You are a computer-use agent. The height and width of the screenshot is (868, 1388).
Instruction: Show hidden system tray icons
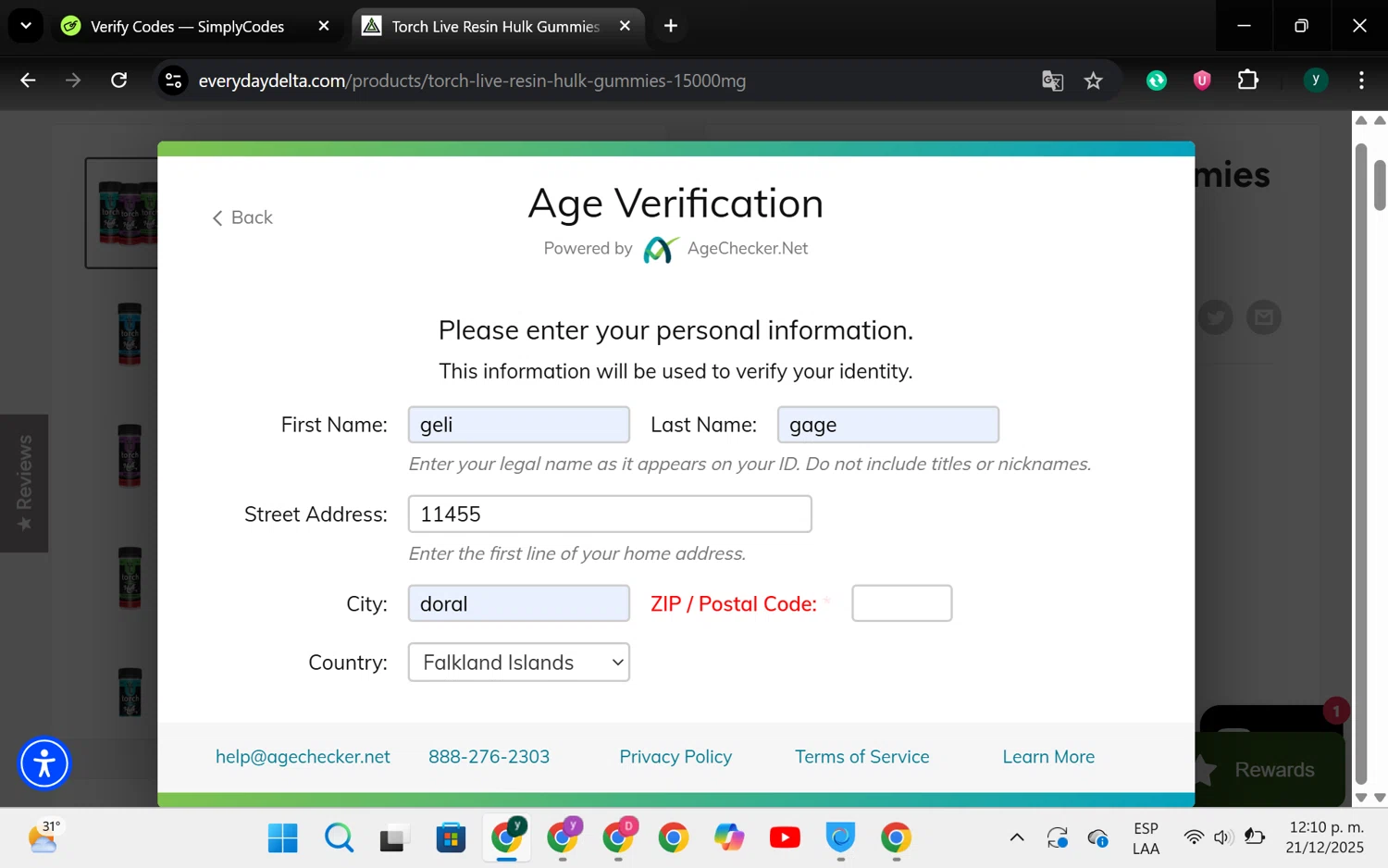pyautogui.click(x=1017, y=838)
